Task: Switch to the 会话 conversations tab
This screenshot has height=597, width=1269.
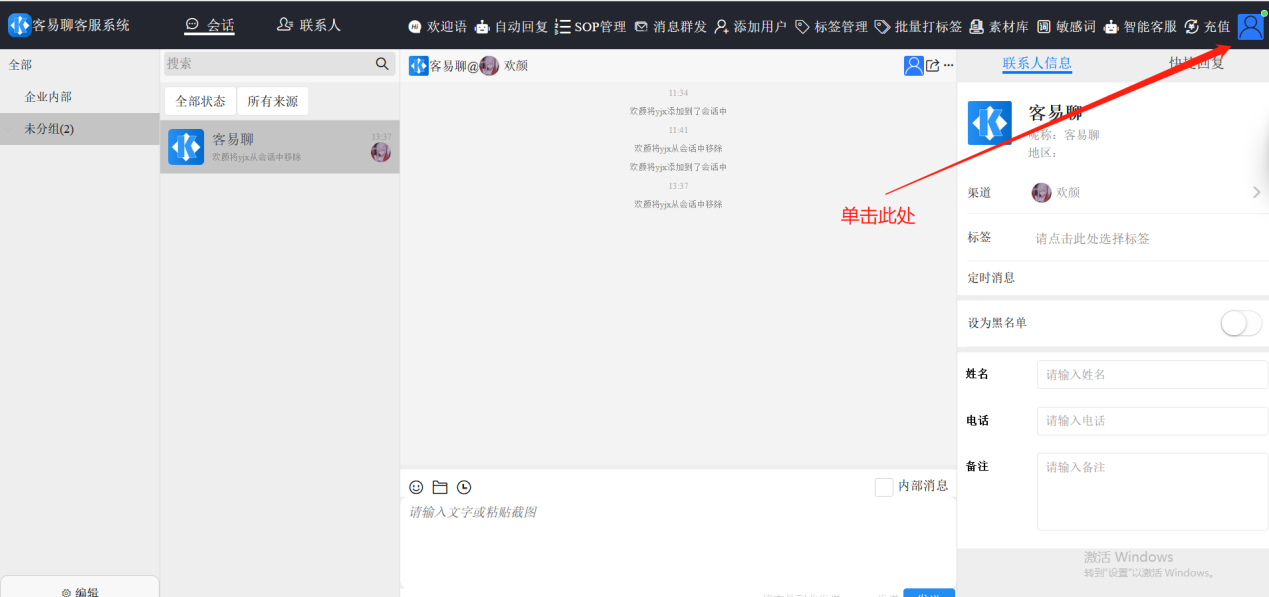Action: [210, 25]
